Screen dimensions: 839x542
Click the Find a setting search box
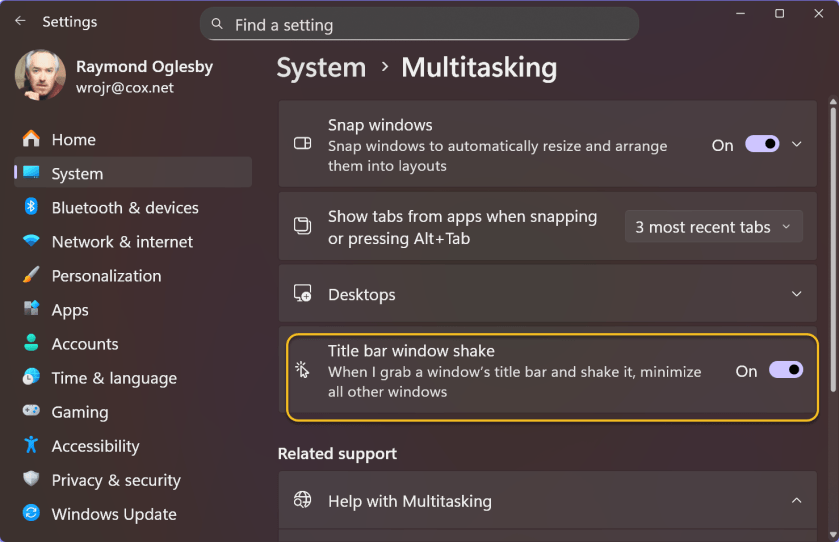[x=420, y=25]
